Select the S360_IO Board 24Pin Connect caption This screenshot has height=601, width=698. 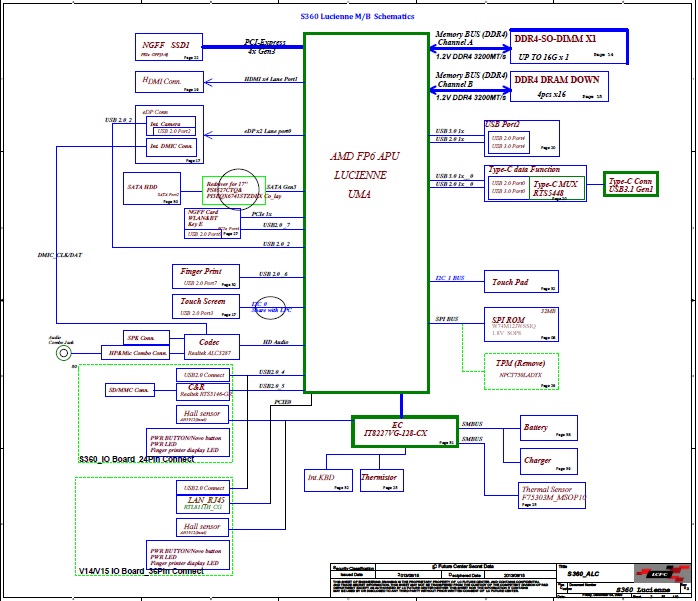pyautogui.click(x=136, y=459)
